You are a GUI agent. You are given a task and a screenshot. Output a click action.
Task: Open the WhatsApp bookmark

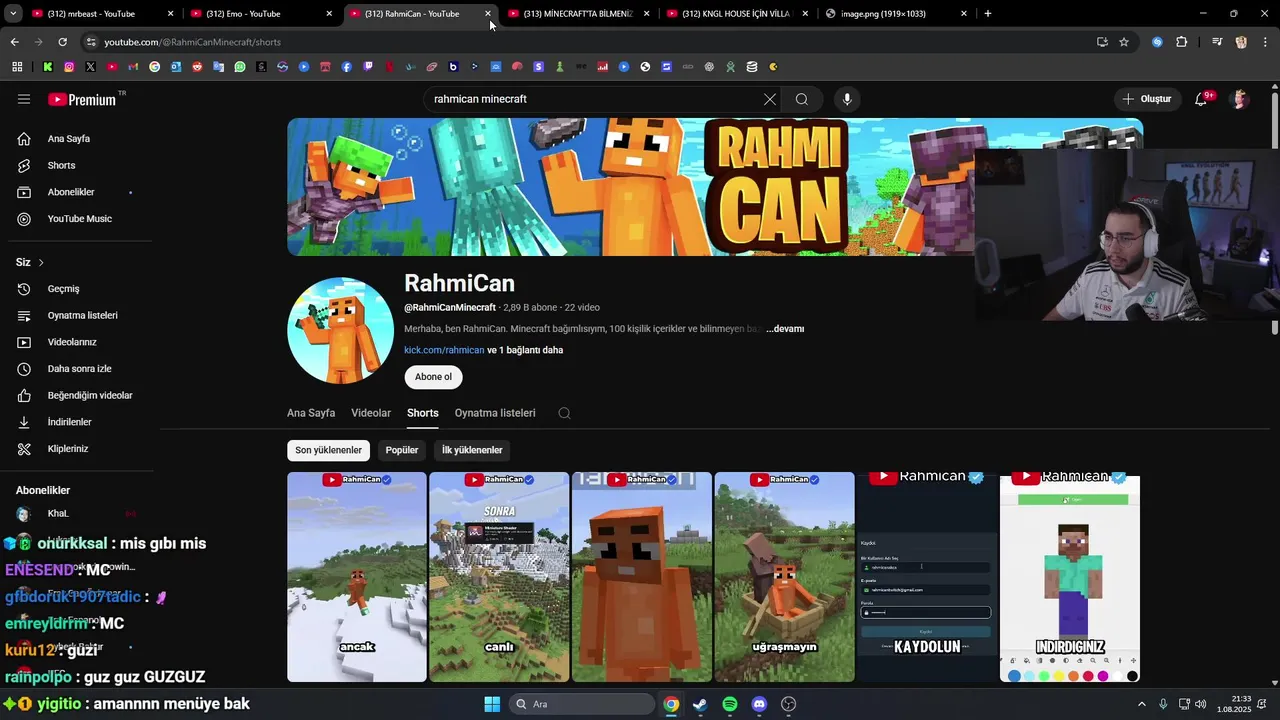(x=240, y=67)
